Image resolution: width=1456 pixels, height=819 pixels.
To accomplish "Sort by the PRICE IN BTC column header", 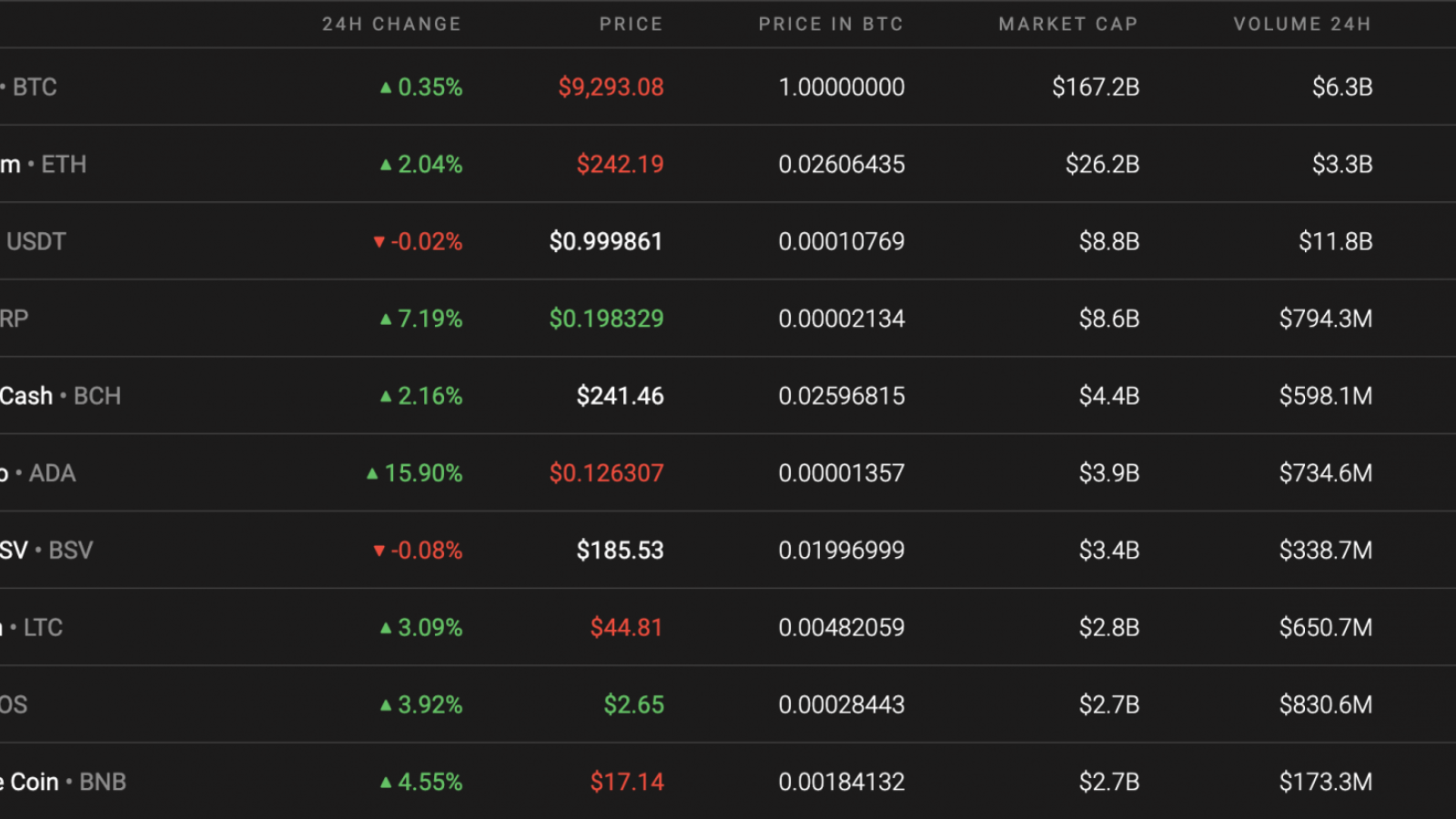I will (831, 25).
